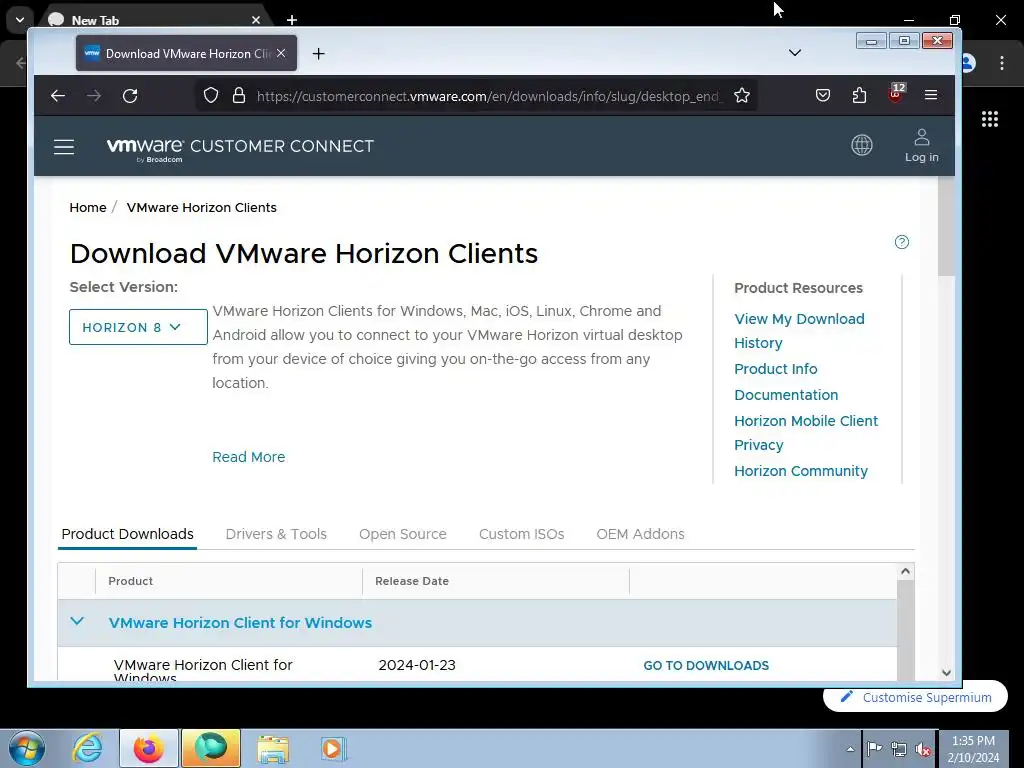The width and height of the screenshot is (1024, 768).
Task: Launch Internet Explorer from taskbar
Action: pos(88,748)
